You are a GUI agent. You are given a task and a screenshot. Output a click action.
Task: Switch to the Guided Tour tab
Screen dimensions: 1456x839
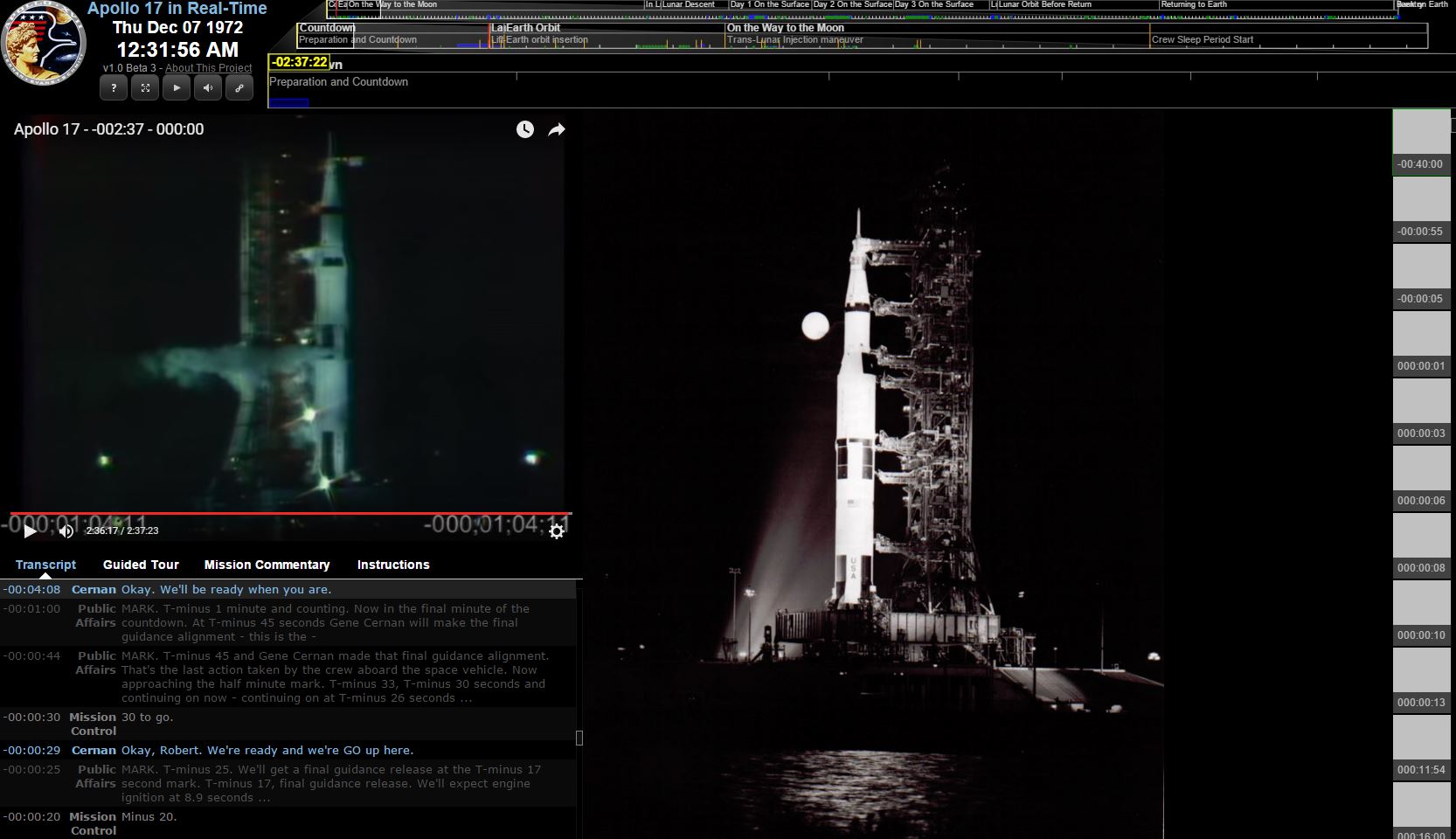tap(141, 565)
